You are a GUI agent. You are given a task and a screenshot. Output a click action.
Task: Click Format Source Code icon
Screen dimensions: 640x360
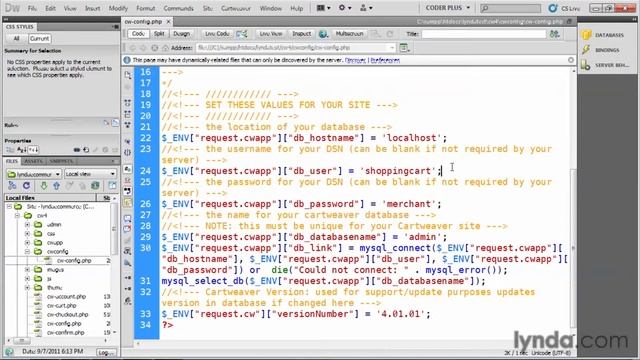[128, 301]
